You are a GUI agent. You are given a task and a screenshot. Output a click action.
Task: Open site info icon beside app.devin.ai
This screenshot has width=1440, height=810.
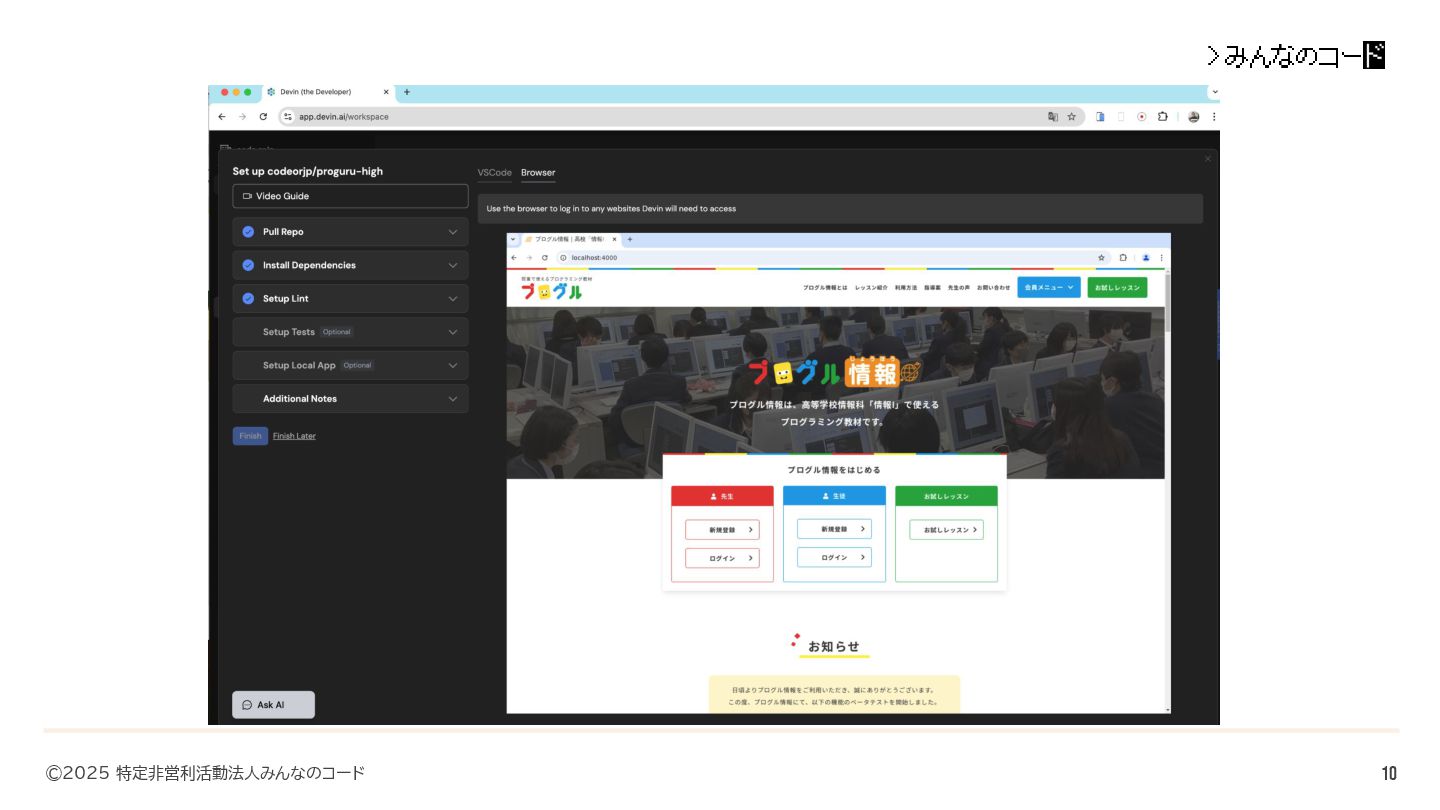click(288, 117)
